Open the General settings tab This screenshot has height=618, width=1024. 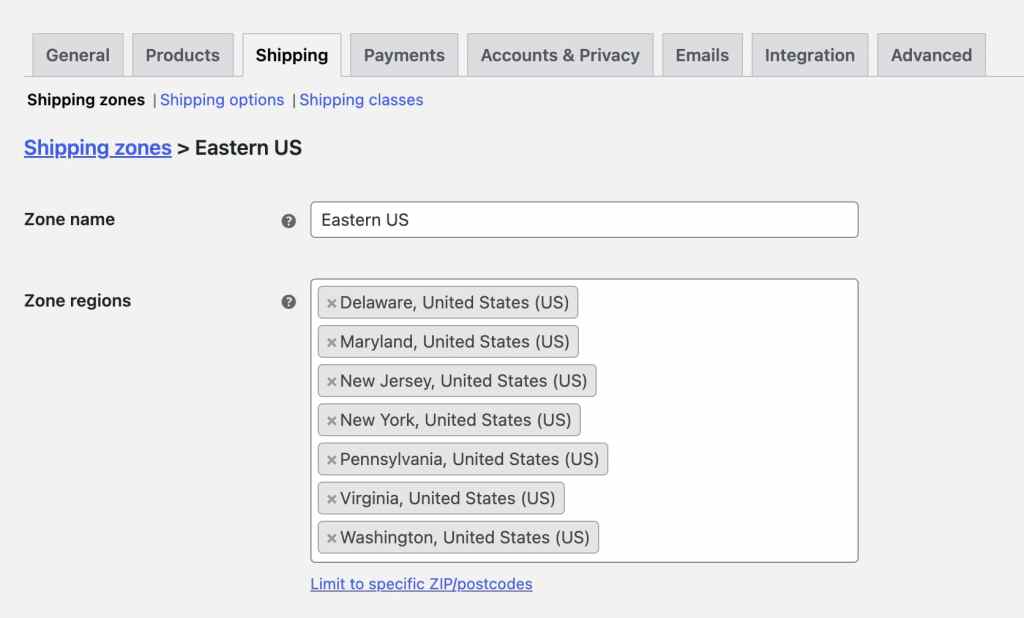(x=78, y=55)
